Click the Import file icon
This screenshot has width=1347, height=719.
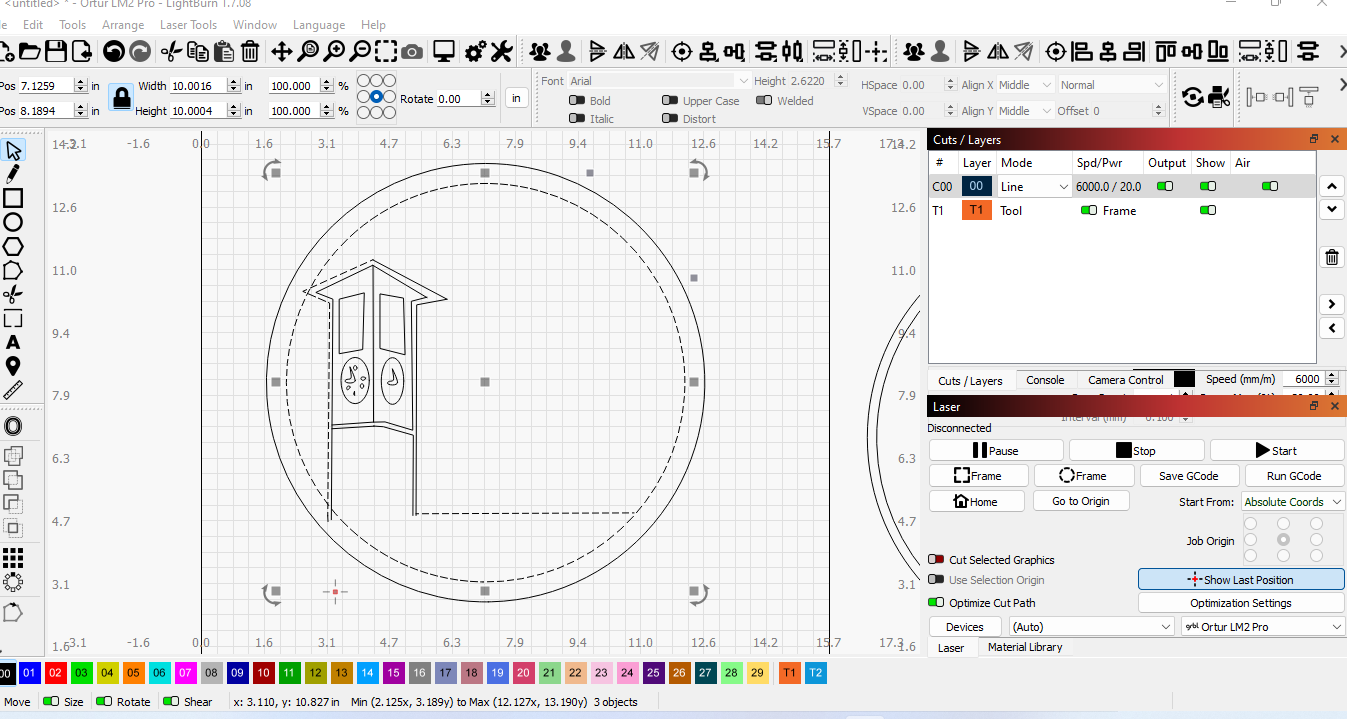[82, 51]
